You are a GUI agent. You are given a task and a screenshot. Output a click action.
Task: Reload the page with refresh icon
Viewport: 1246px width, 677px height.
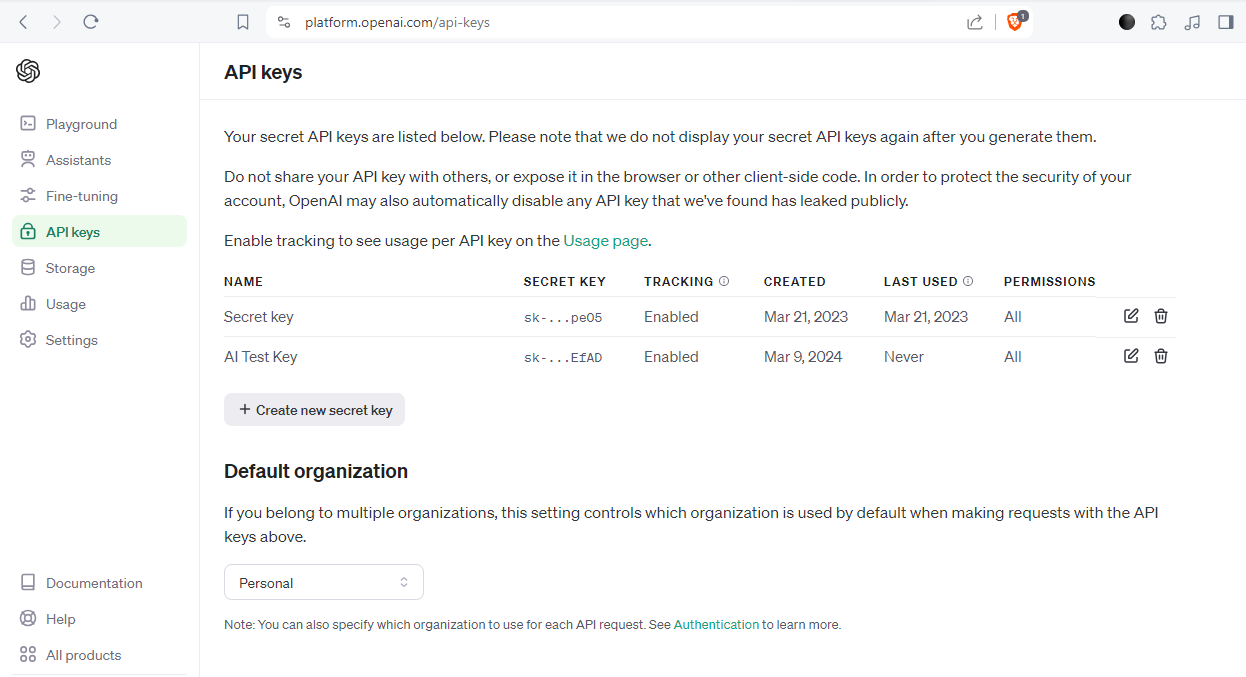[91, 21]
